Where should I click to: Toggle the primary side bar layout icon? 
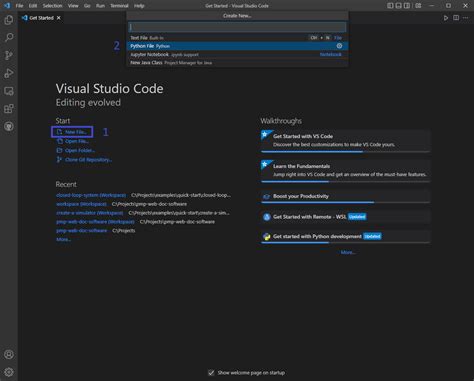390,6
